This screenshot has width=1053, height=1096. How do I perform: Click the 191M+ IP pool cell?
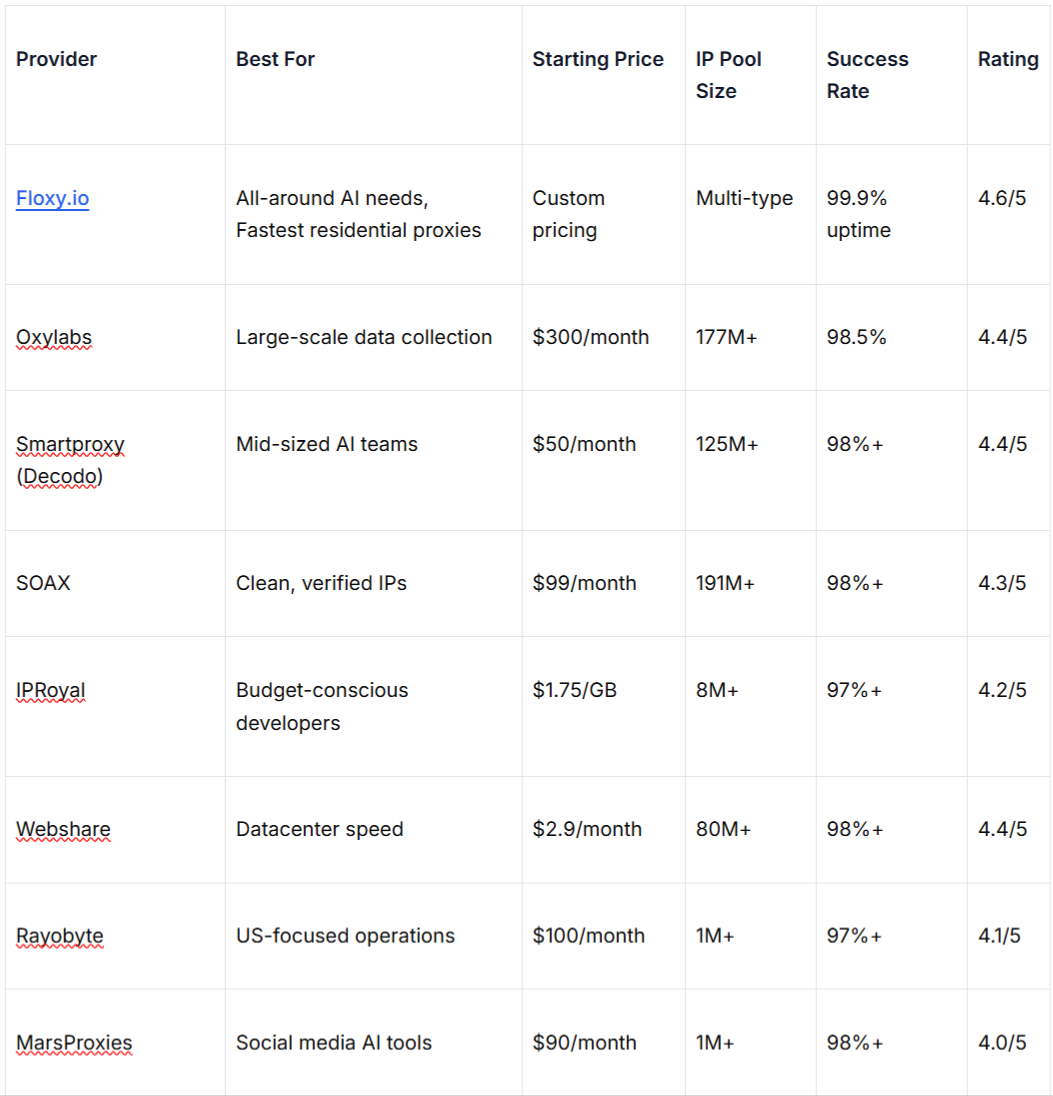(x=725, y=583)
